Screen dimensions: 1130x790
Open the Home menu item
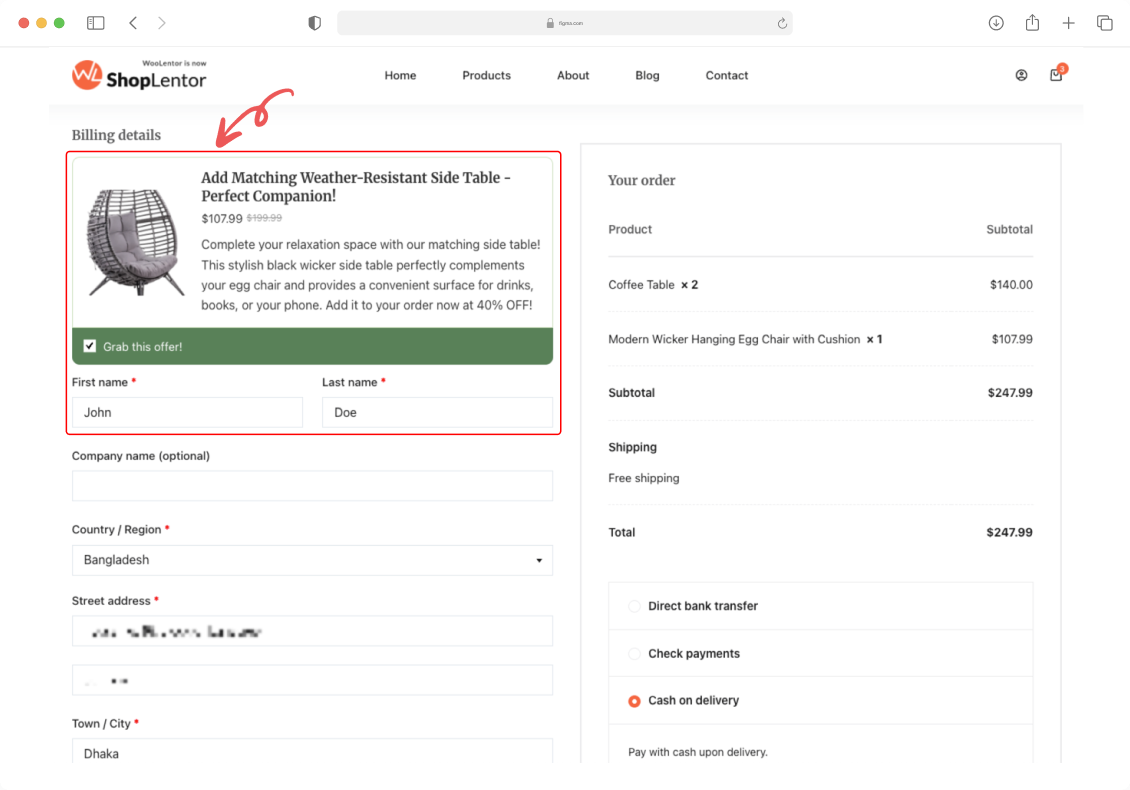[x=400, y=75]
